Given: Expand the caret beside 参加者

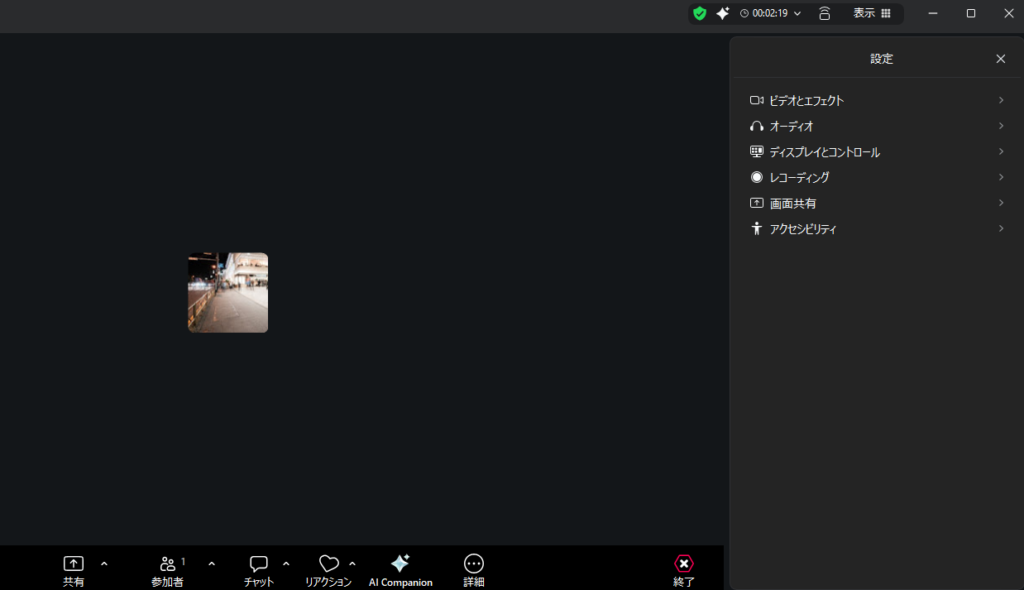Looking at the screenshot, I should 211,564.
